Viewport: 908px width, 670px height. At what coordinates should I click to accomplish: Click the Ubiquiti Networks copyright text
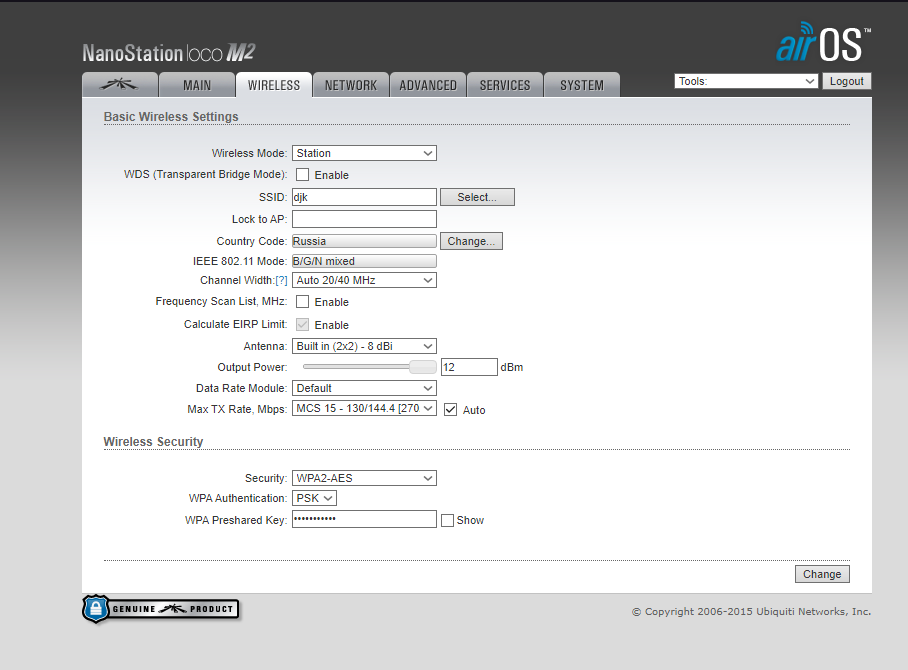pyautogui.click(x=751, y=612)
